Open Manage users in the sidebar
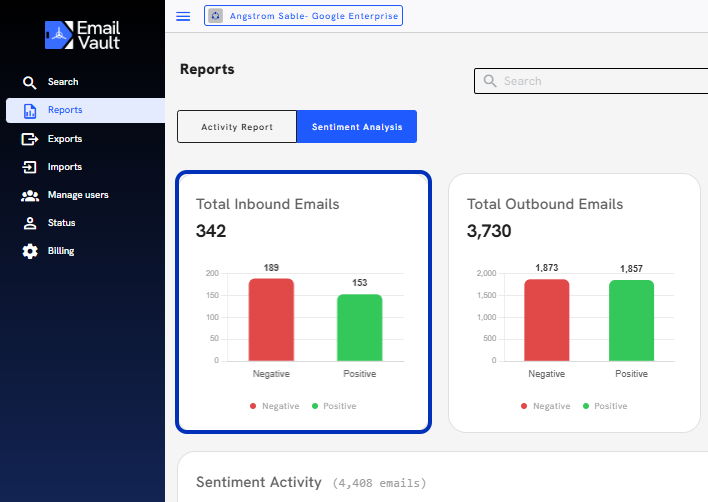Screen dimensions: 708x502 pos(85,195)
